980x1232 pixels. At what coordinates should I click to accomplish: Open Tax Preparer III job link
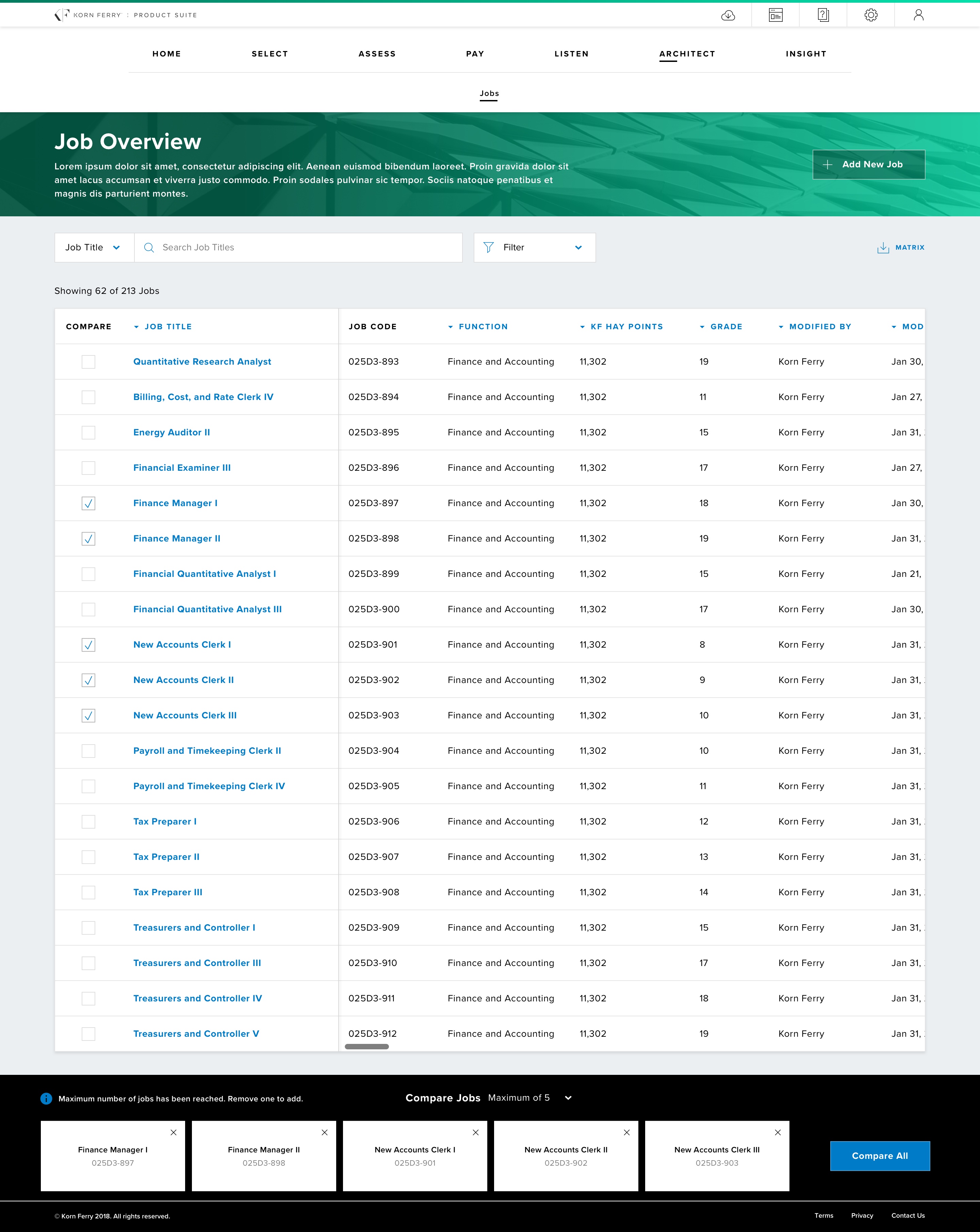click(167, 893)
